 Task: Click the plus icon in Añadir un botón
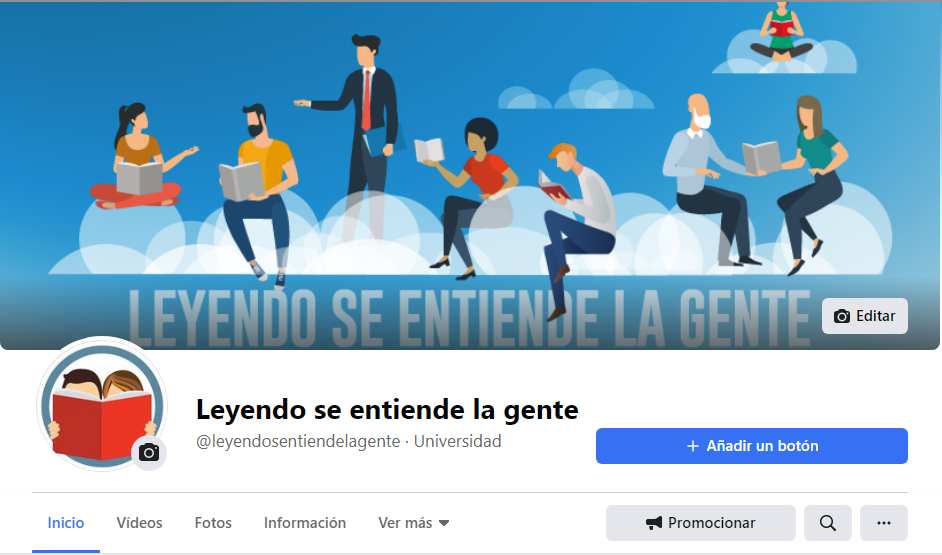(693, 446)
